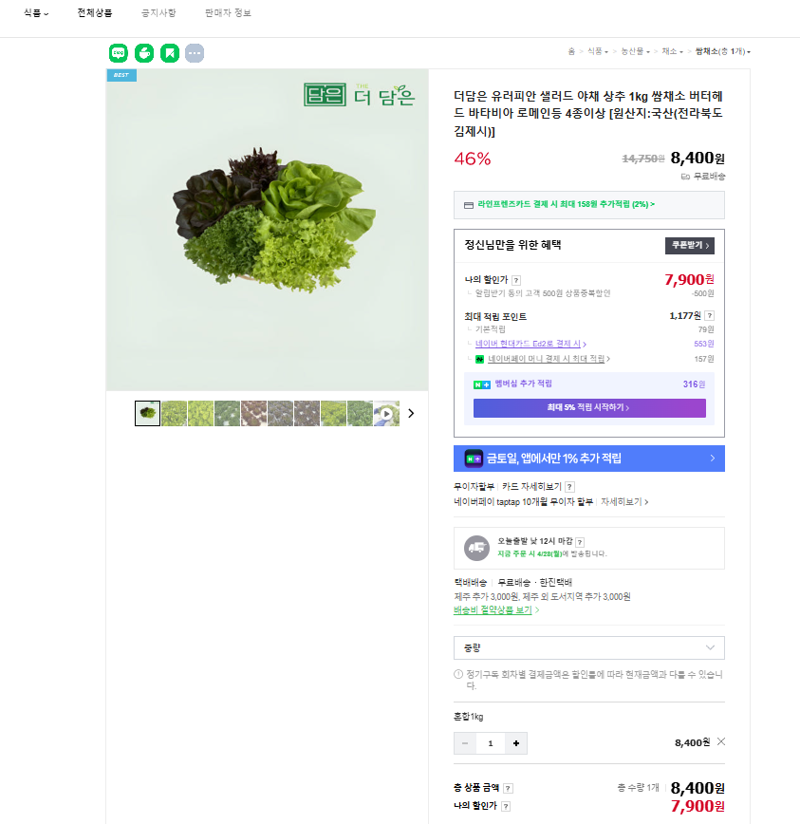Viewport: 800px width, 824px height.
Task: Open the 판매자 정보 tab
Action: (228, 13)
